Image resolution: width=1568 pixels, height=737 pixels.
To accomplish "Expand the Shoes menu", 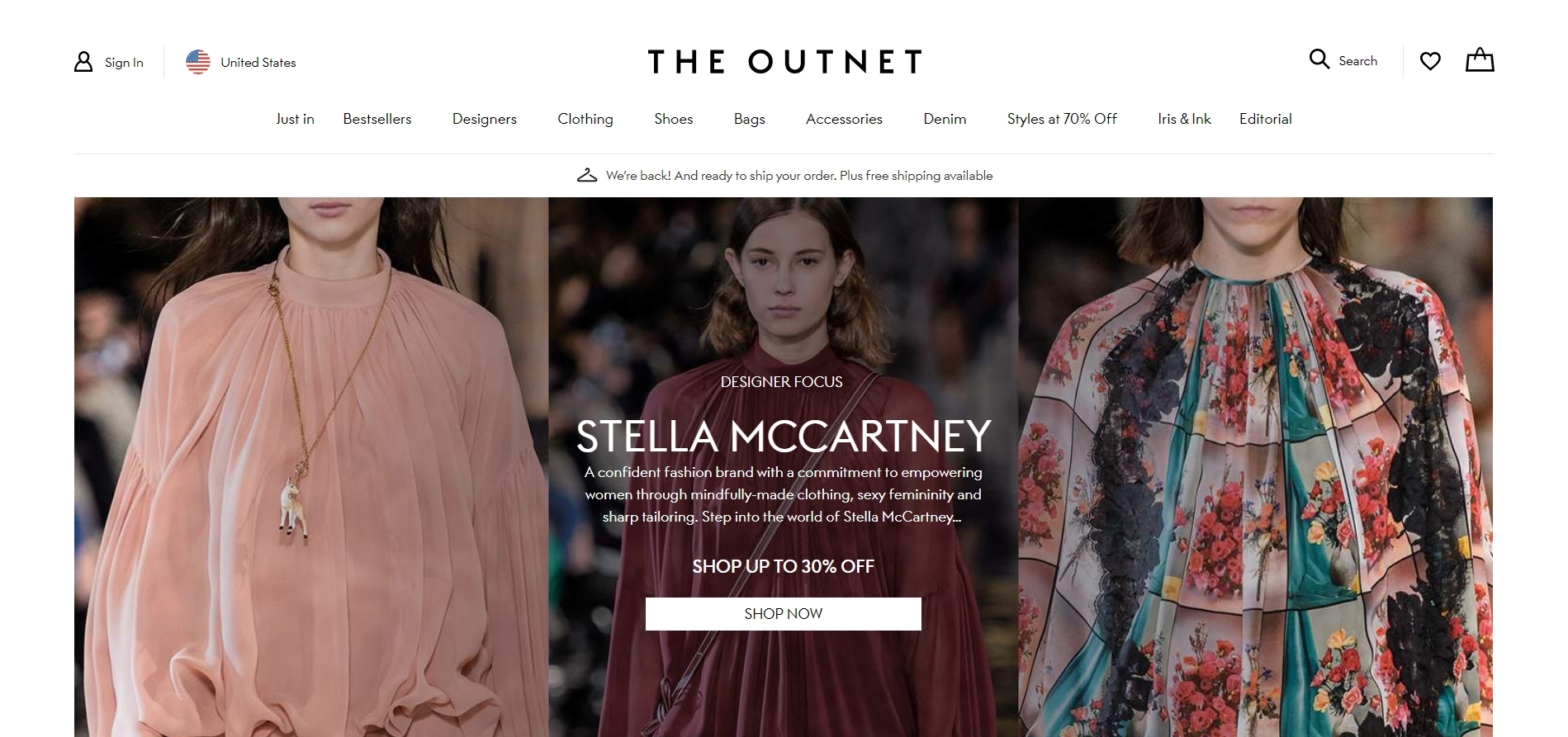I will (x=674, y=119).
